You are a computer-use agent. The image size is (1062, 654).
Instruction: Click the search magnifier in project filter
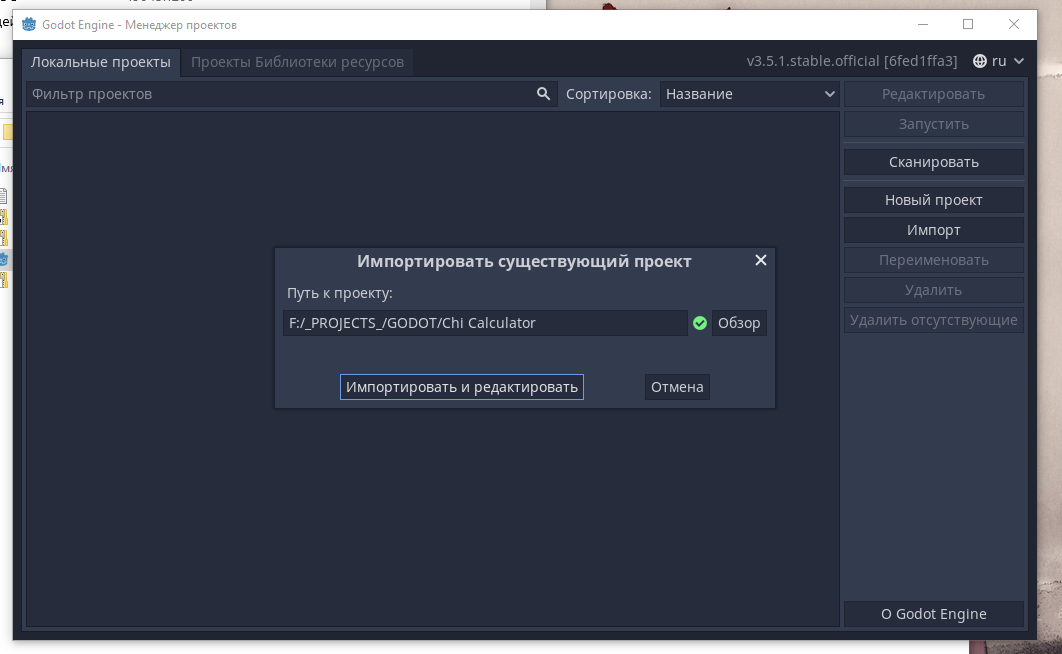(x=543, y=94)
